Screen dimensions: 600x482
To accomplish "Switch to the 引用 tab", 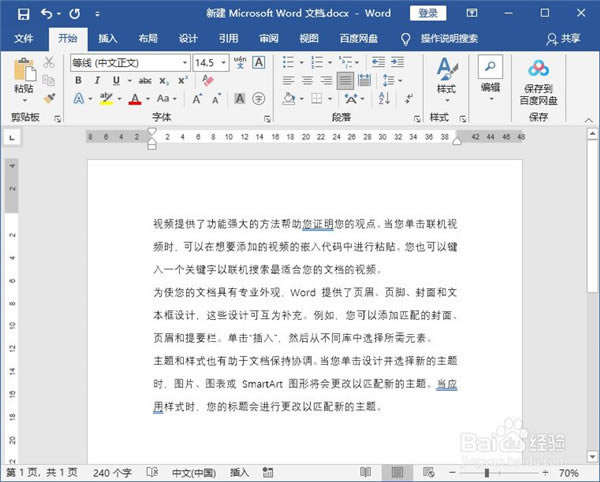I will (x=228, y=38).
